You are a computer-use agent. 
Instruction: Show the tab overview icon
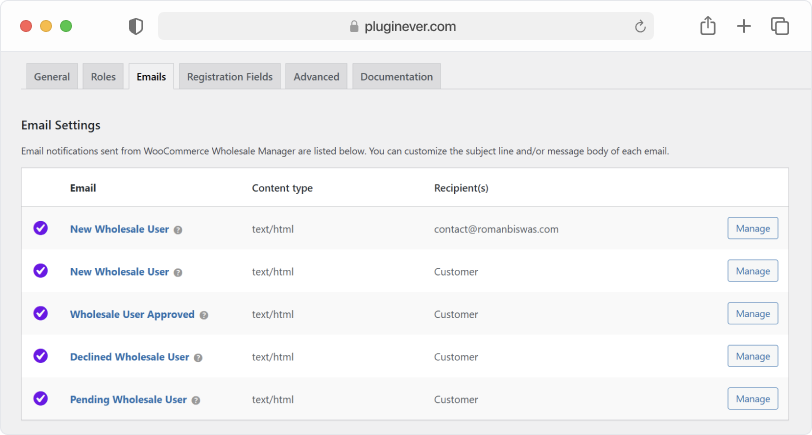(x=780, y=27)
